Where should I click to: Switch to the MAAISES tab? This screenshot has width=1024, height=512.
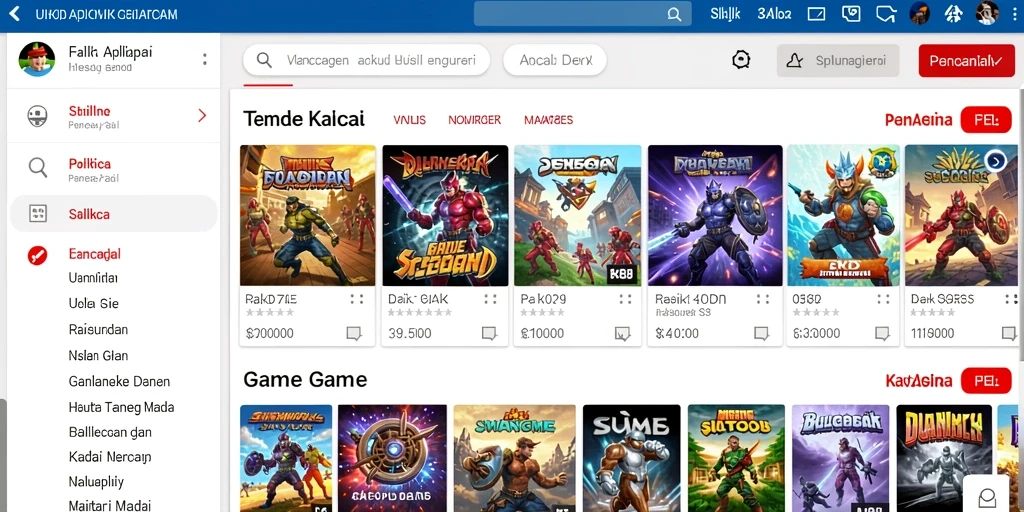(x=549, y=120)
